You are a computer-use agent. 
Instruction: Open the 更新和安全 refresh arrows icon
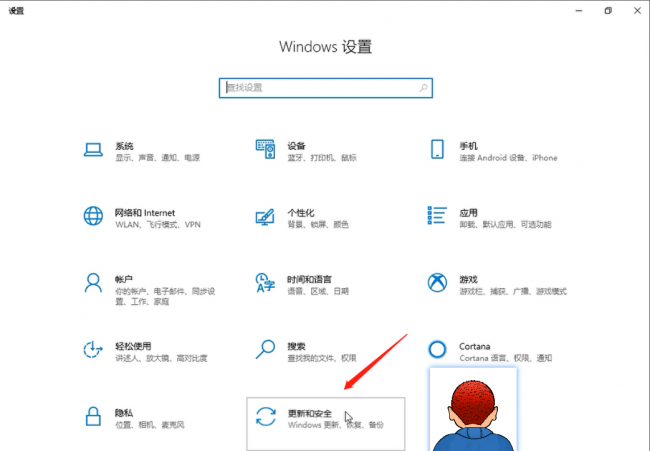pyautogui.click(x=266, y=416)
